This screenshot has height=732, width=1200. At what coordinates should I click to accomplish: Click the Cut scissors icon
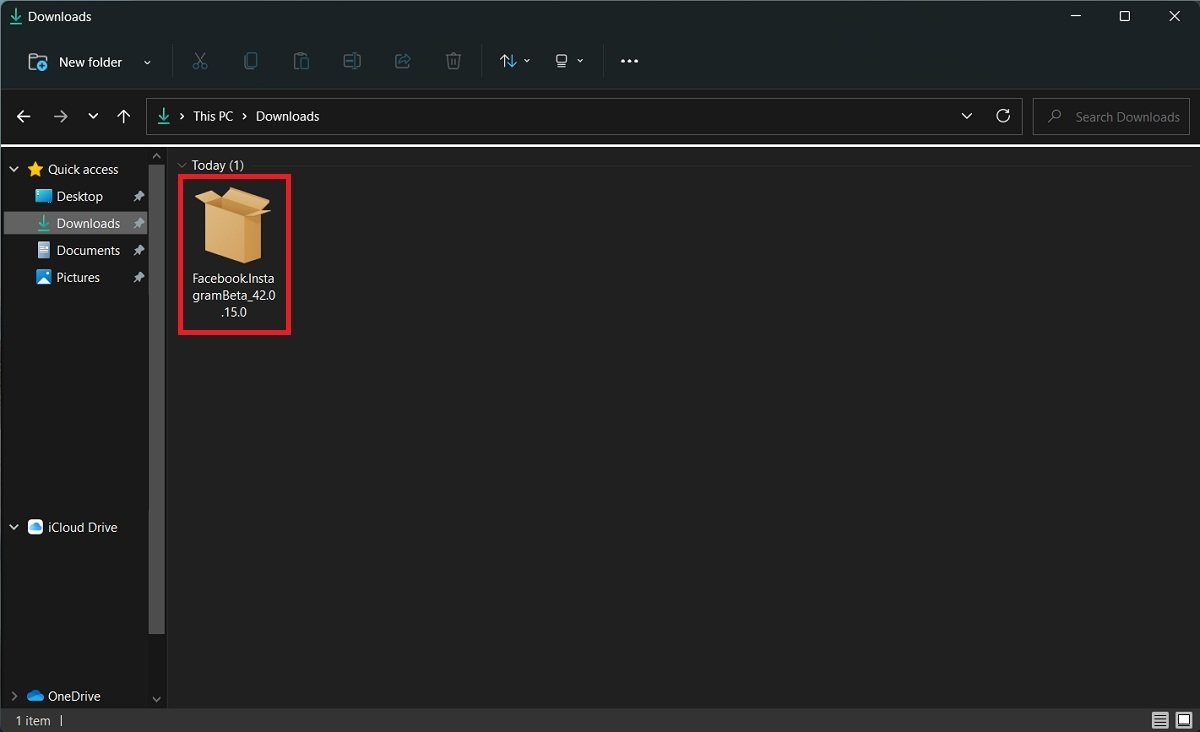(x=200, y=61)
